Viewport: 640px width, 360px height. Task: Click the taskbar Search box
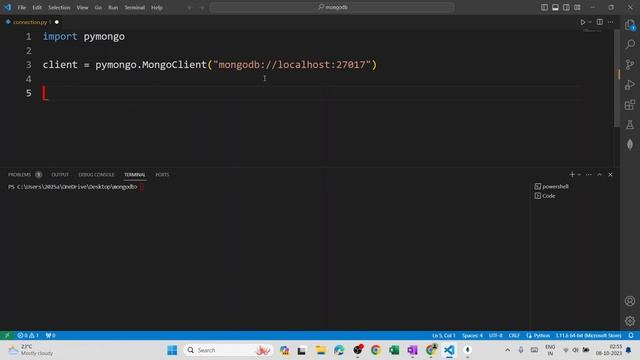[228, 350]
